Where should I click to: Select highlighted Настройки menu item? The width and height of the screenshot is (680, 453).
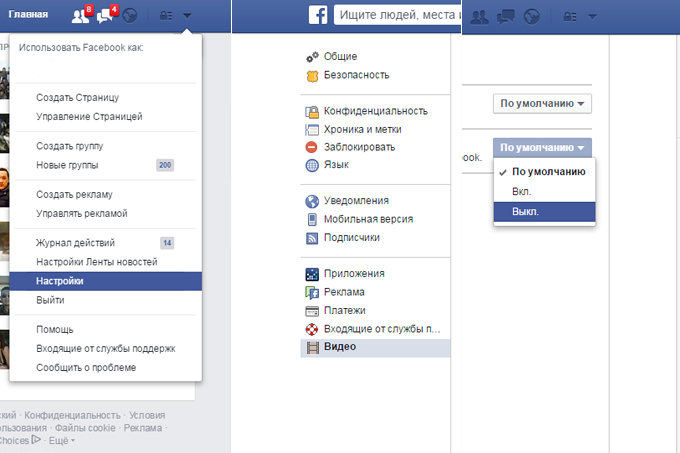[105, 281]
